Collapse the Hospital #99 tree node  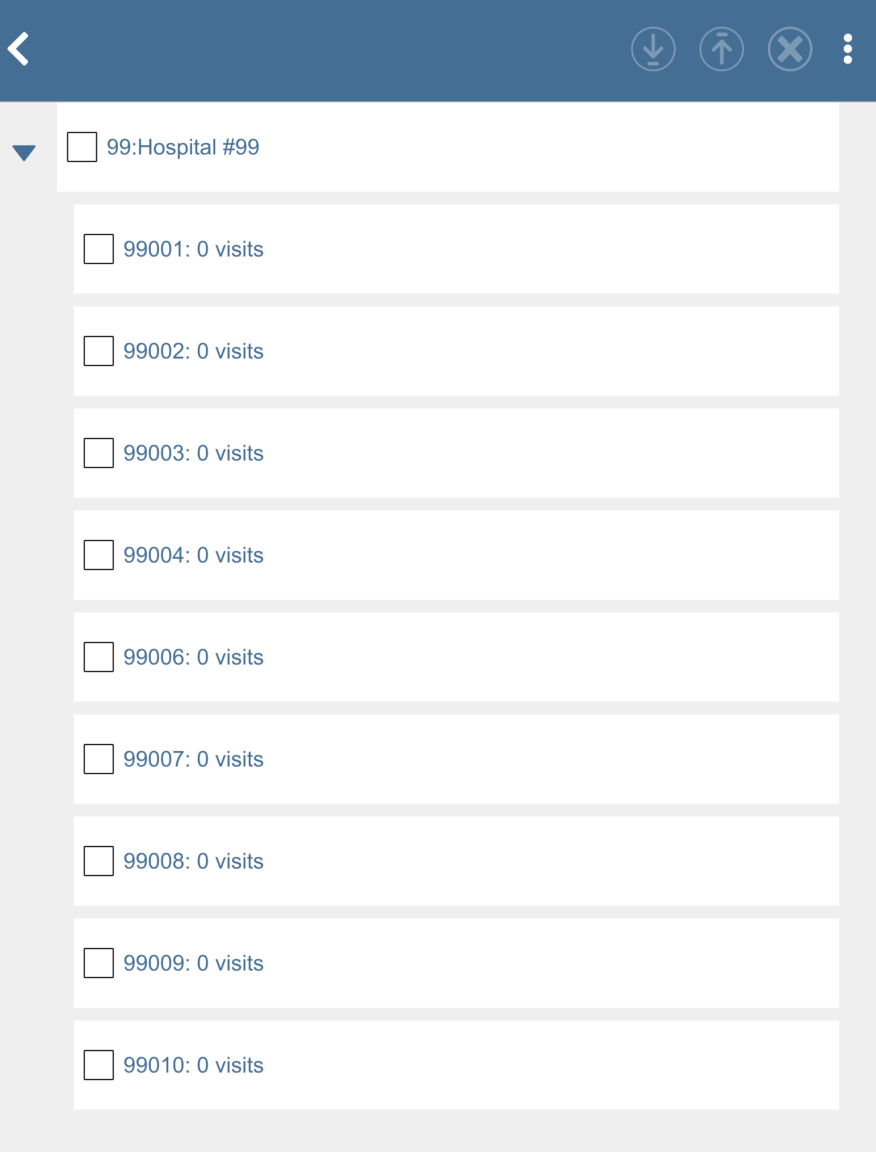coord(24,152)
